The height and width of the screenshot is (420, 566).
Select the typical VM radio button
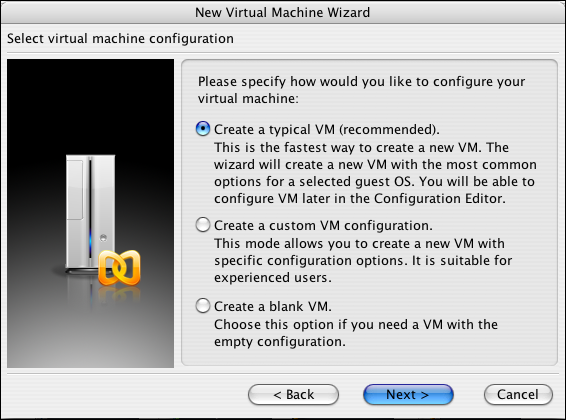[203, 128]
